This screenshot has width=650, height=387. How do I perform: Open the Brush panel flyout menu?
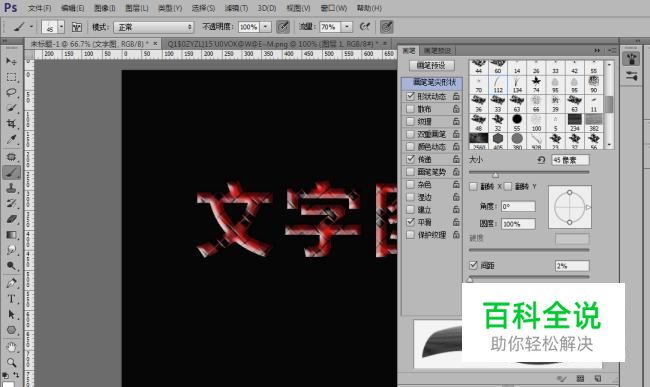click(x=612, y=51)
